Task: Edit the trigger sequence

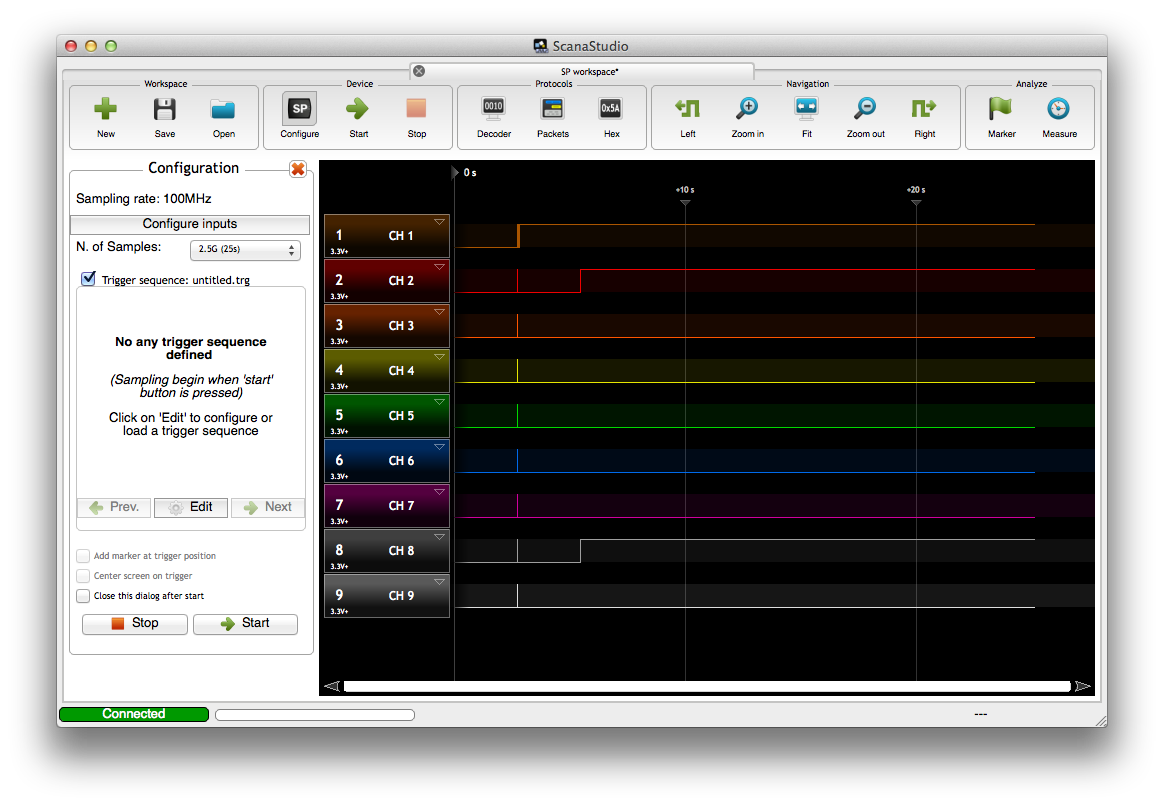Action: click(x=191, y=507)
